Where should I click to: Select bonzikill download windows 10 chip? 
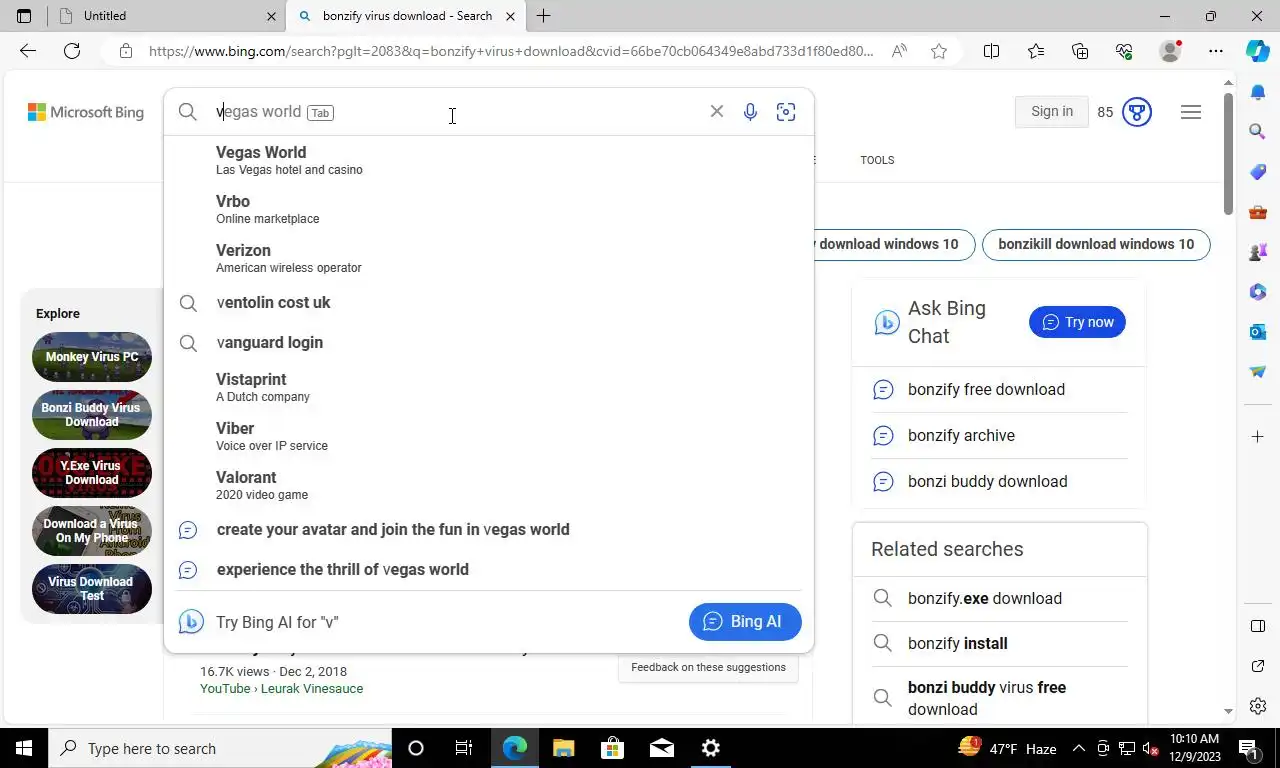click(x=1096, y=244)
